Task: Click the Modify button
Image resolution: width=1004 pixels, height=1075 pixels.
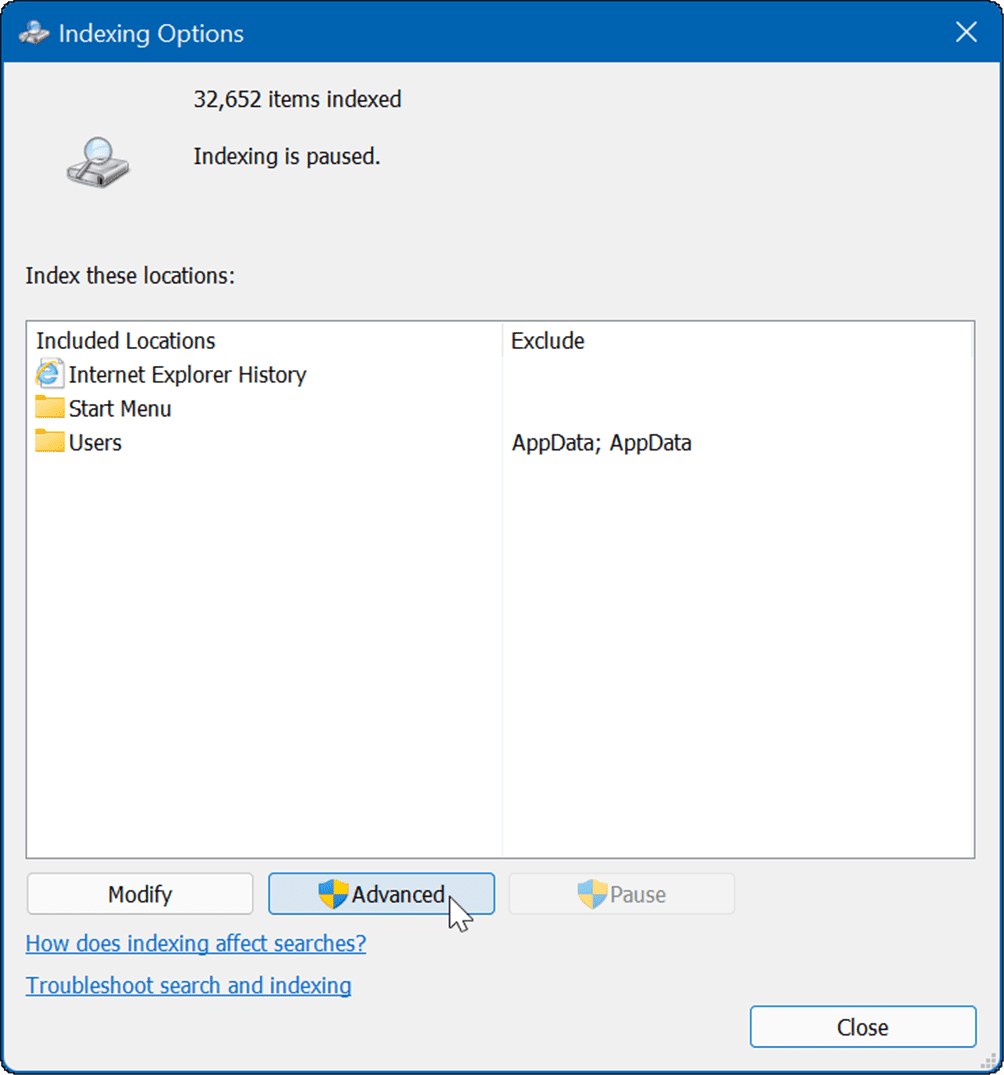Action: tap(139, 893)
